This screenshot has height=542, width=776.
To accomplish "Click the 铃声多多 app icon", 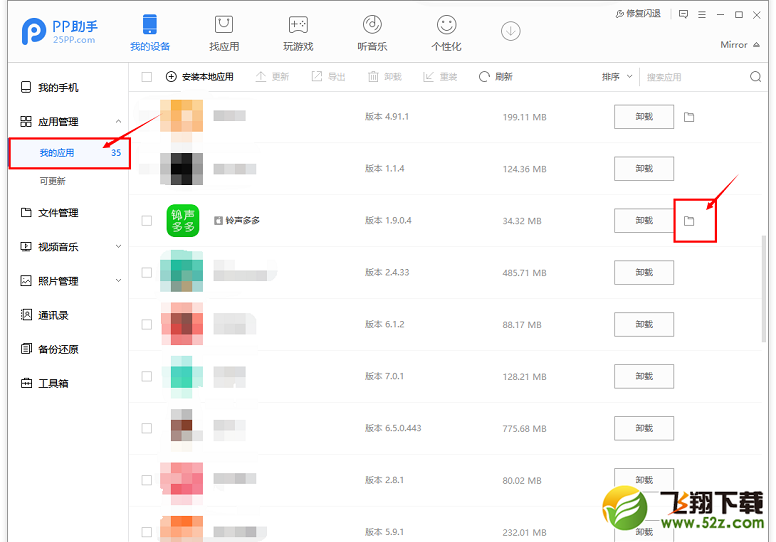I will pos(183,220).
